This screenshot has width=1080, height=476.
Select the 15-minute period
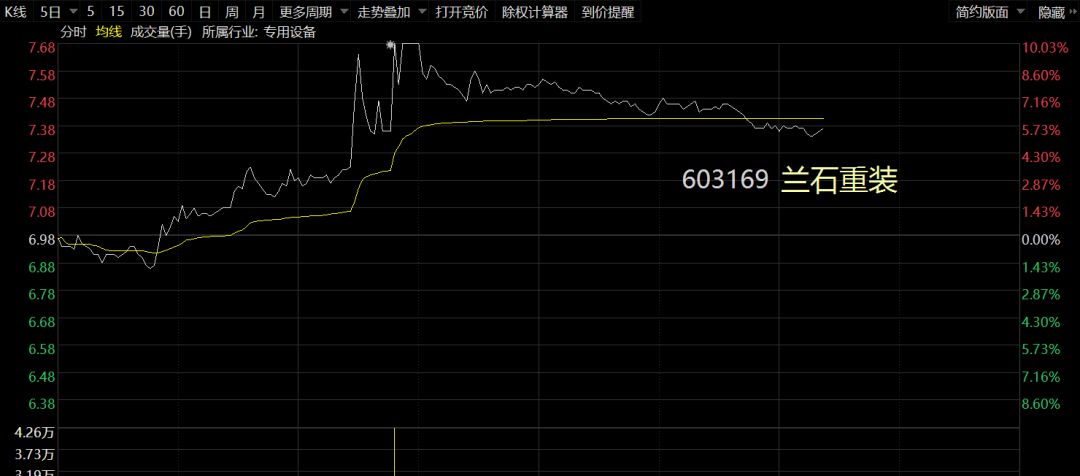[117, 12]
